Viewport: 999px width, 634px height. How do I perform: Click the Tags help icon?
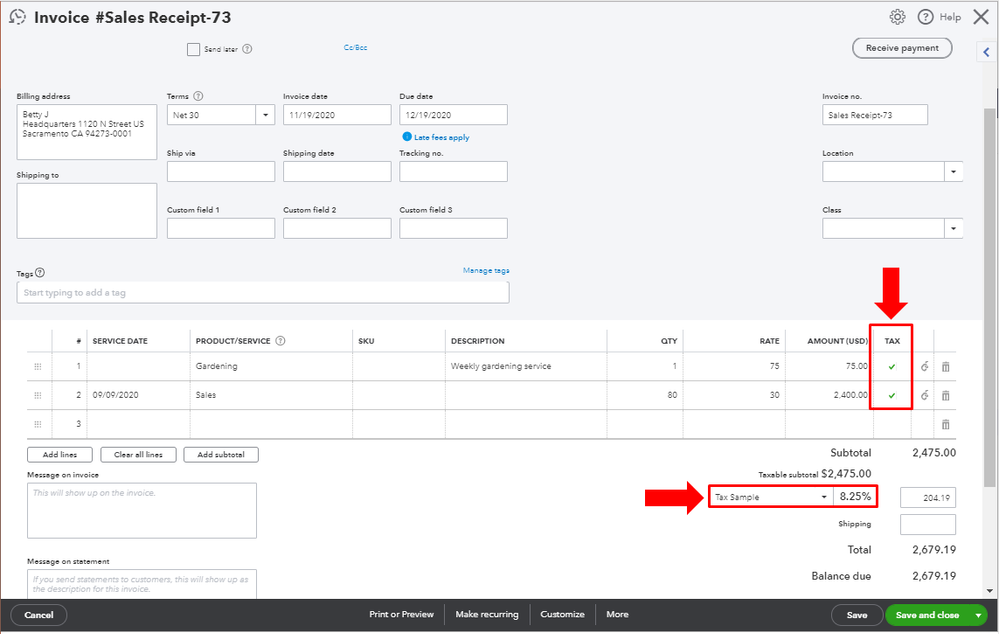point(40,273)
